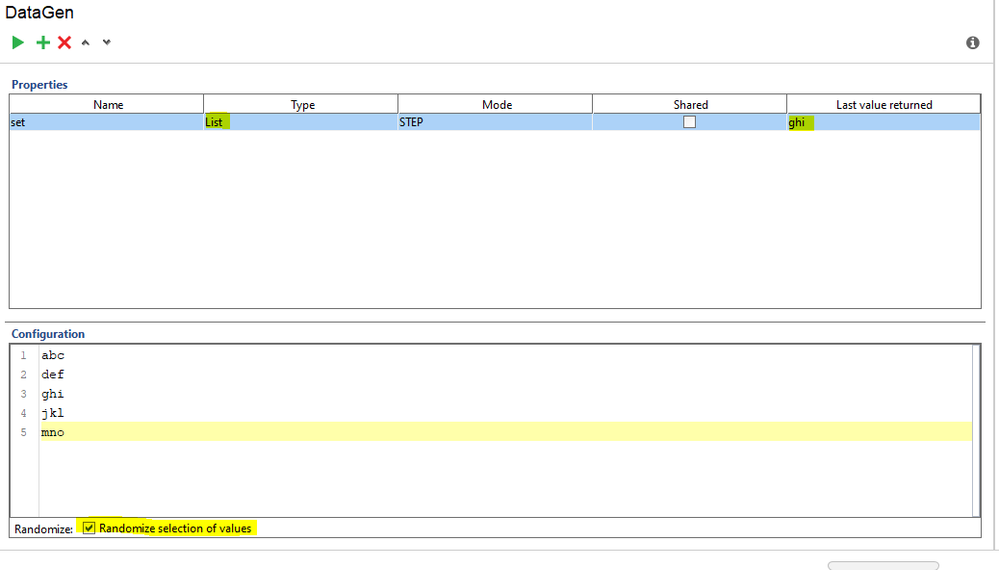Click the ghi last value cell
Image resolution: width=999 pixels, height=570 pixels.
883,122
